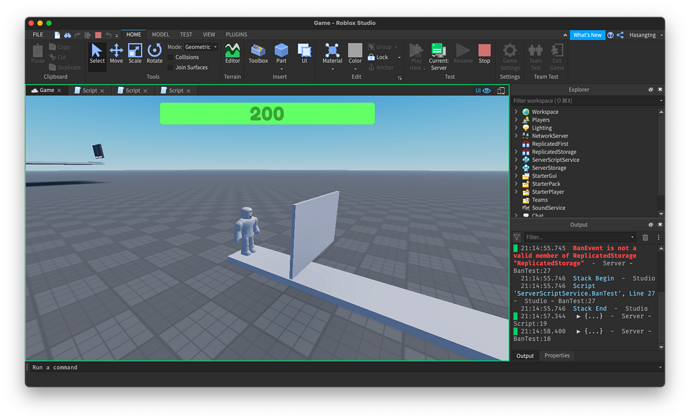The image size is (690, 420).
Task: Click the Output Filter text field
Action: [576, 237]
